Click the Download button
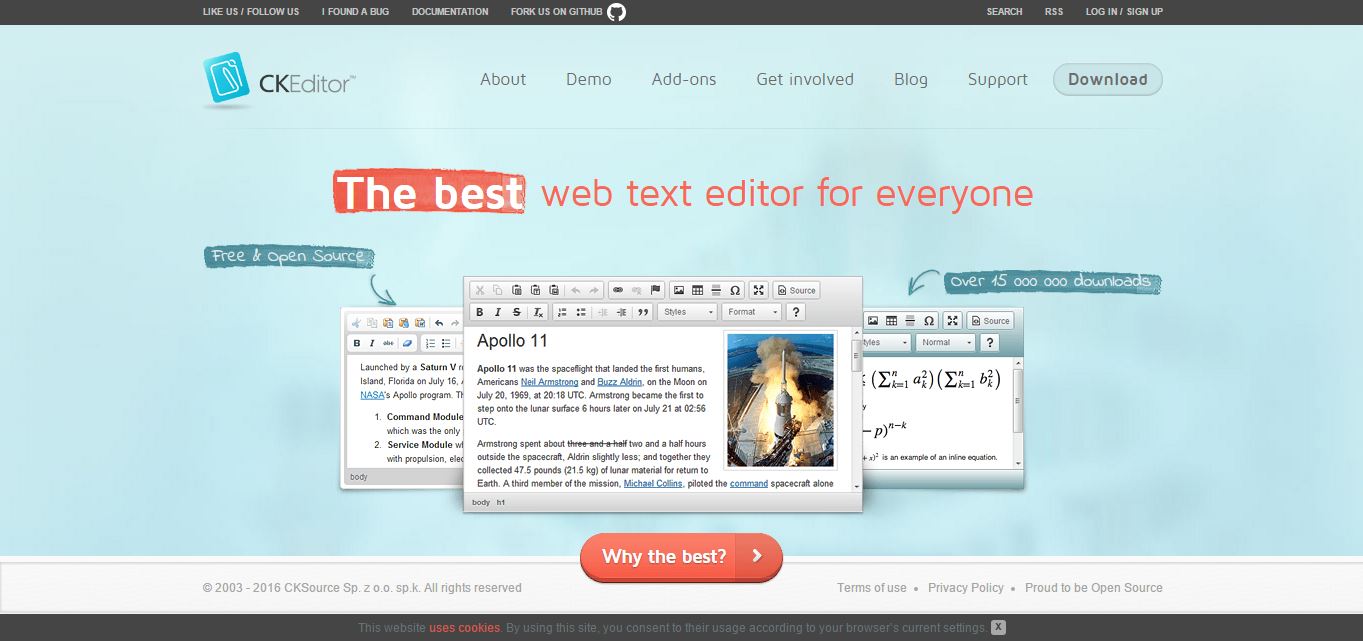1363x641 pixels. 1108,79
